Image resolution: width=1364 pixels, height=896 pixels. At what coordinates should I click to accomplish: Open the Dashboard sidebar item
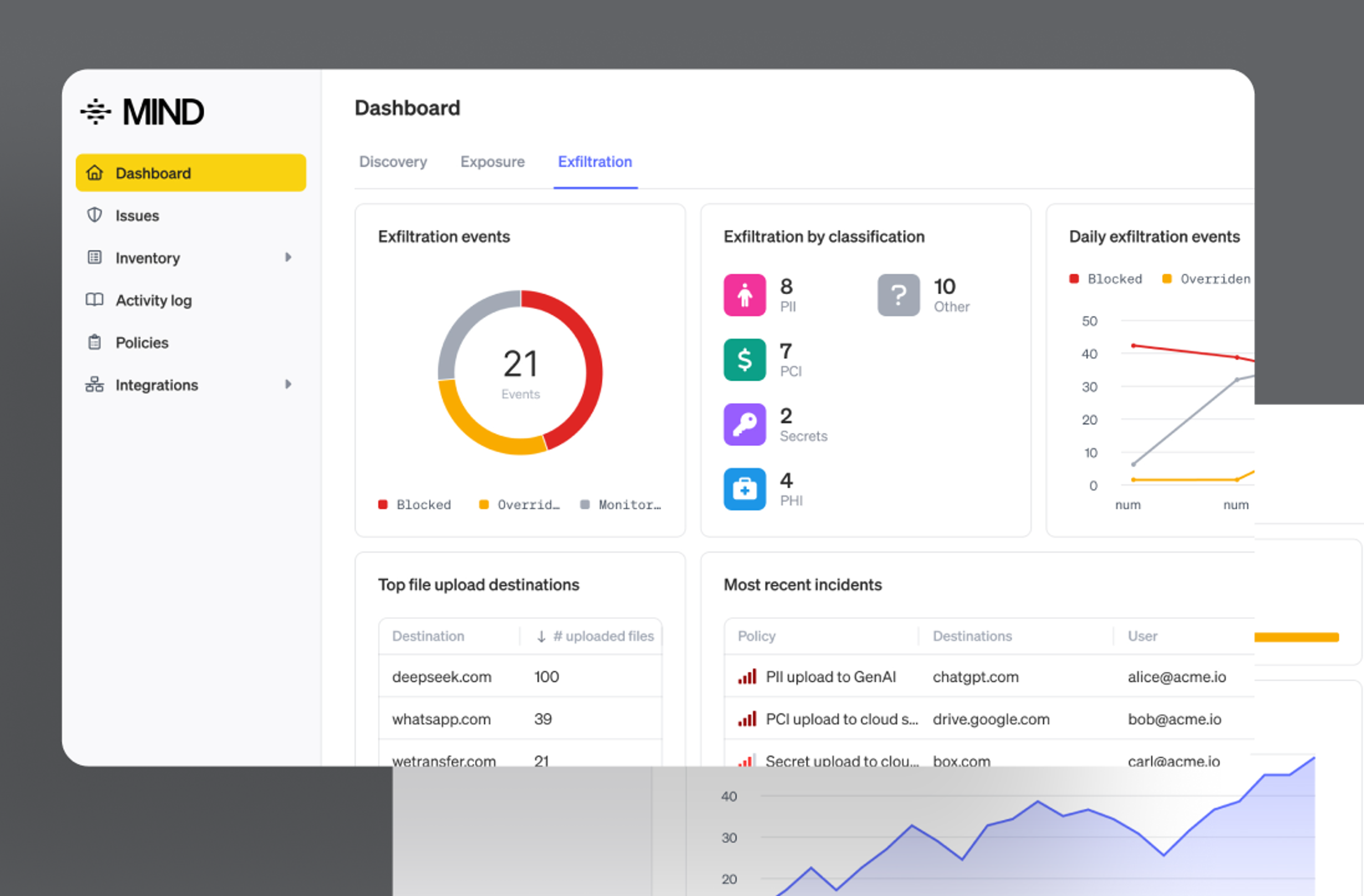click(x=191, y=173)
